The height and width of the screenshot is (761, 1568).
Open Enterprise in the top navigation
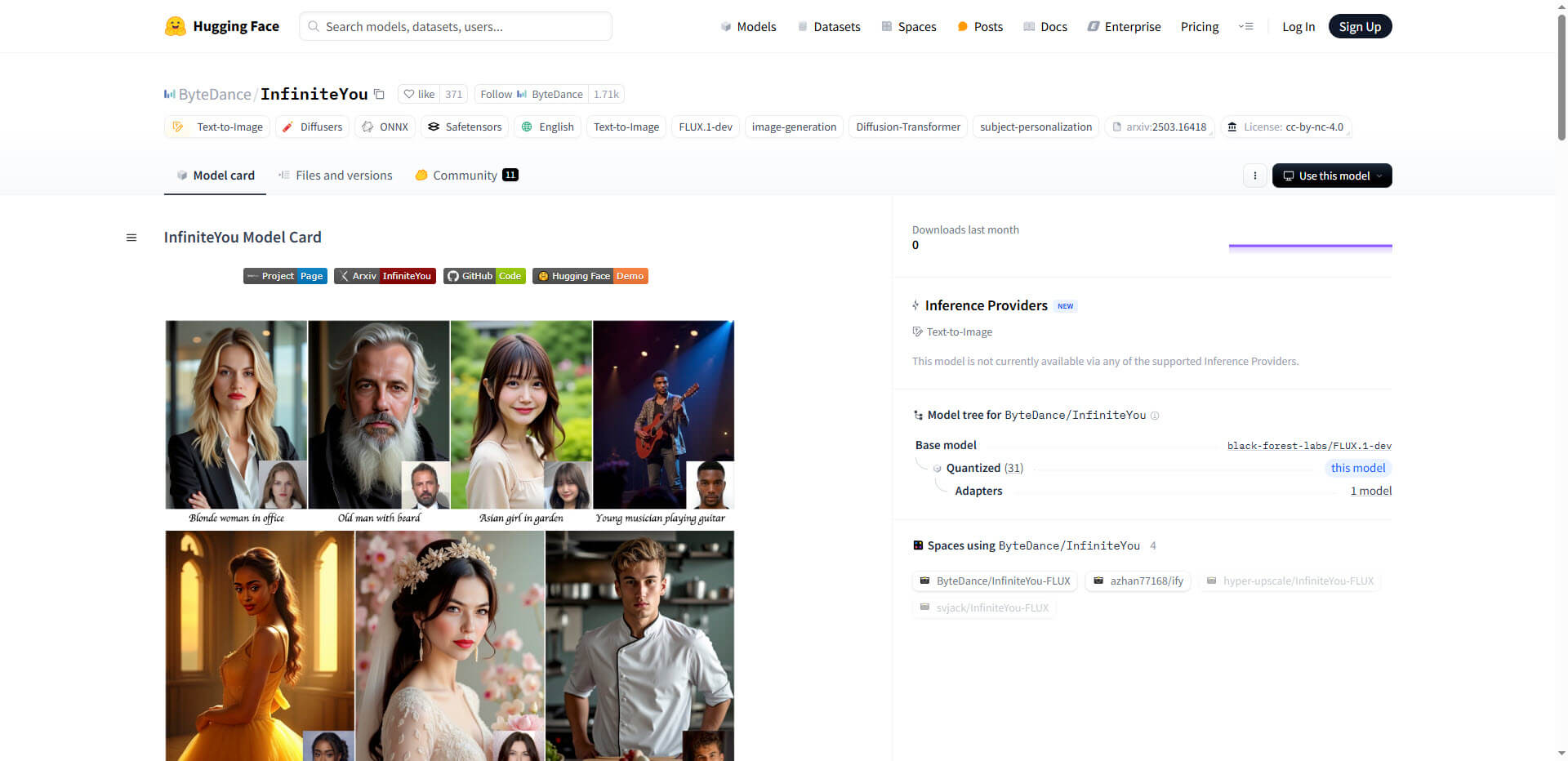coord(1124,27)
